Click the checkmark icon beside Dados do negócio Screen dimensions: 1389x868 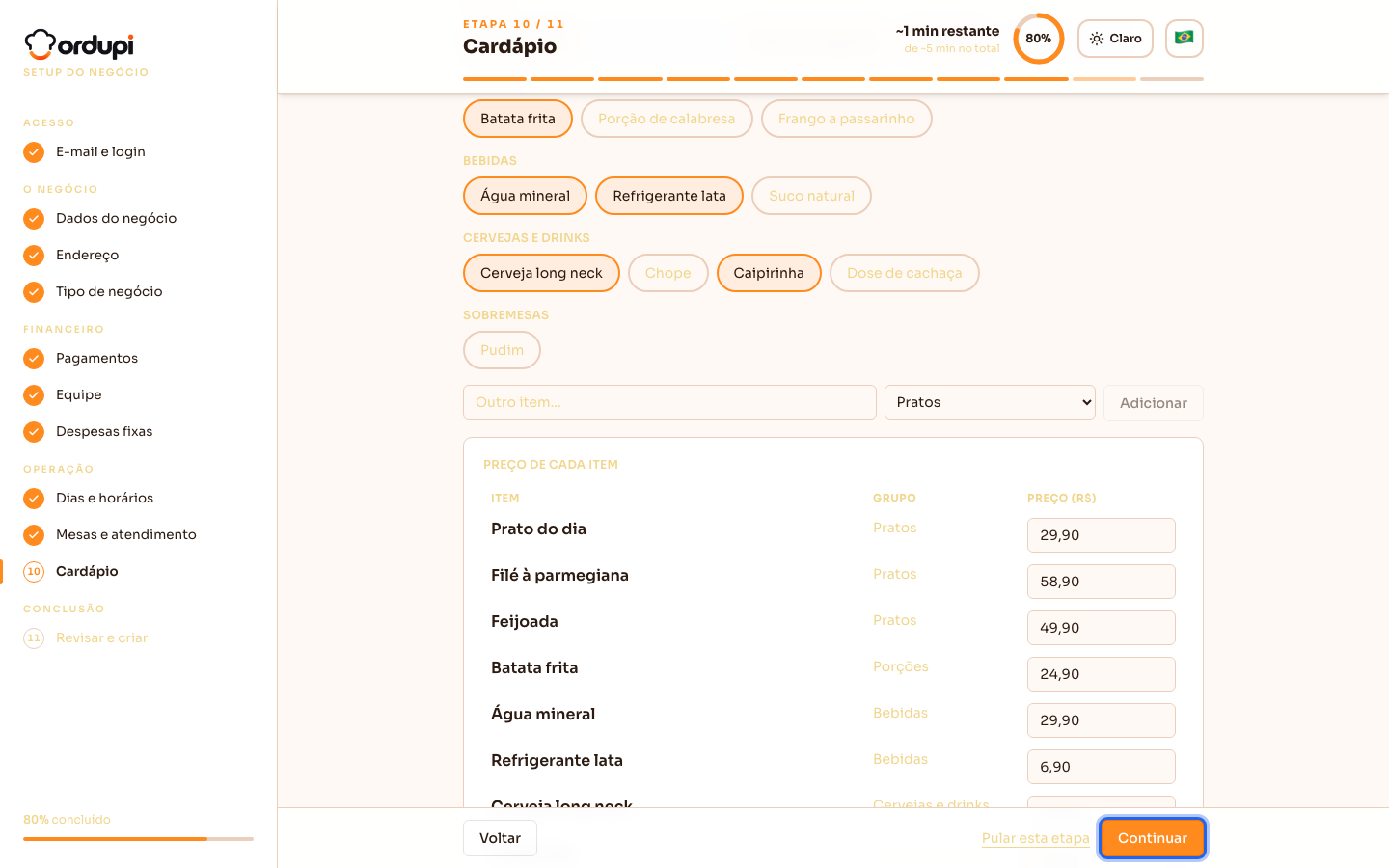pos(34,219)
